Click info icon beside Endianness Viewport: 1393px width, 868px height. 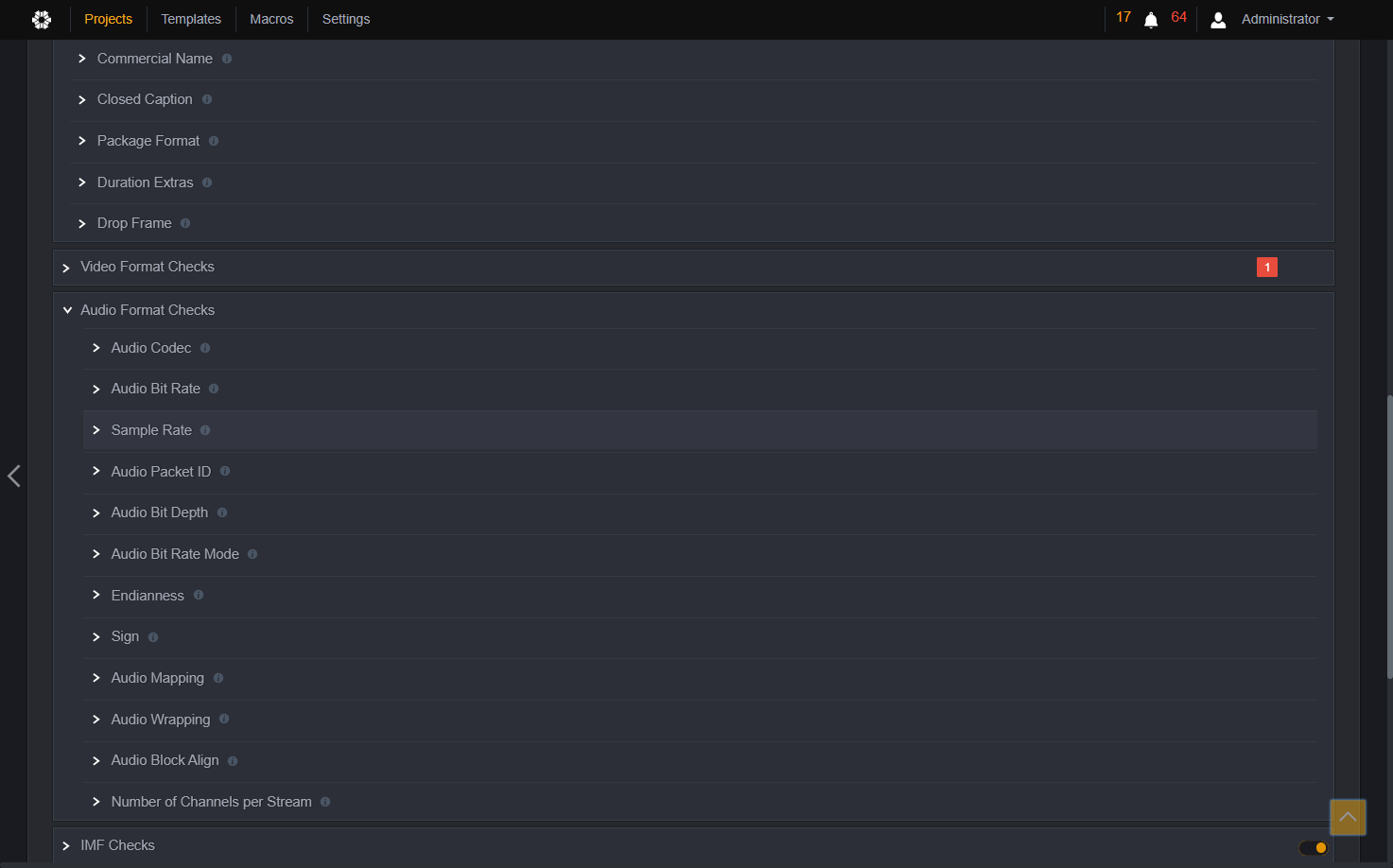click(199, 595)
